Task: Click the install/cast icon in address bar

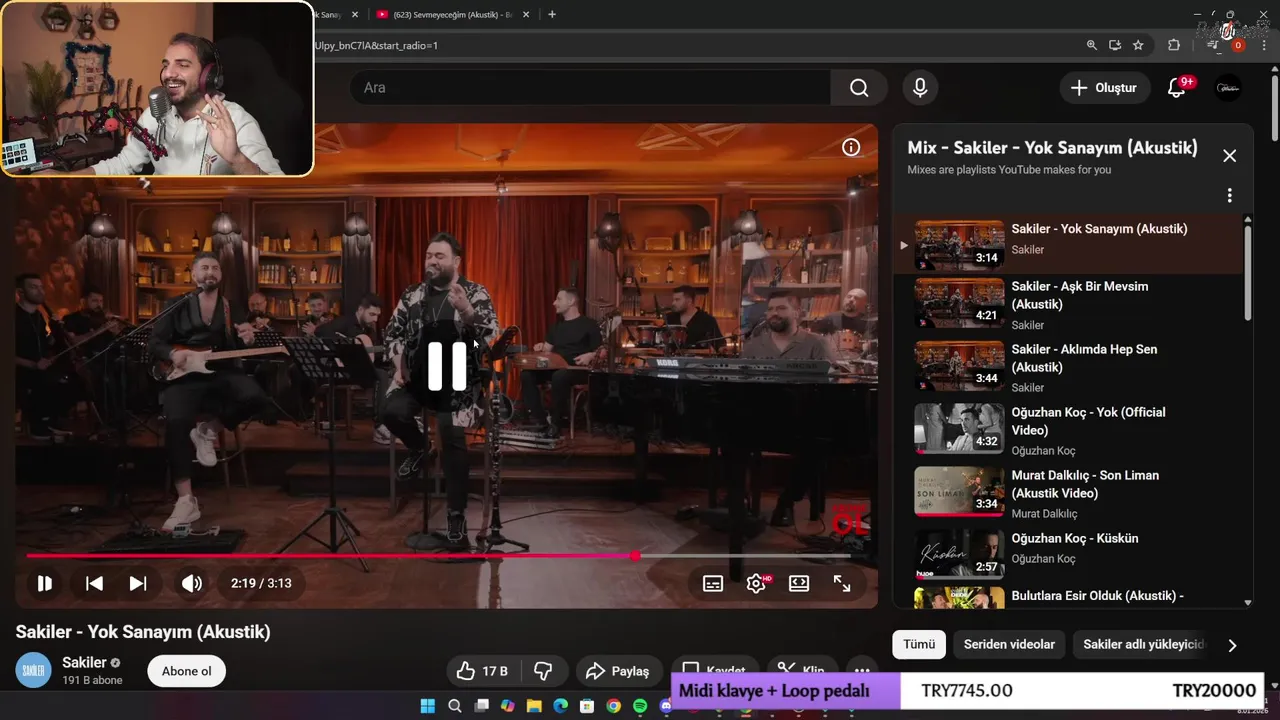Action: click(1115, 45)
